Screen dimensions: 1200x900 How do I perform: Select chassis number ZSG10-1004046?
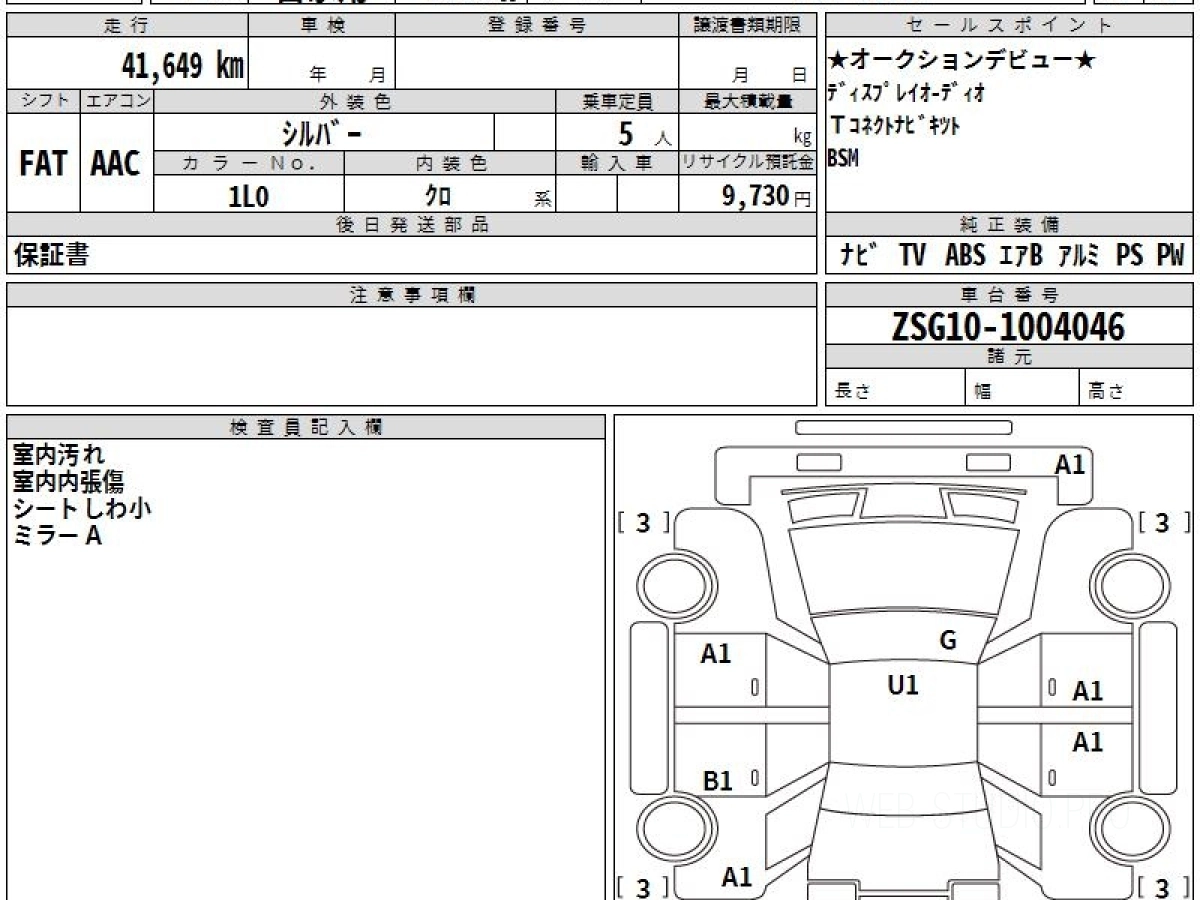(x=1008, y=326)
